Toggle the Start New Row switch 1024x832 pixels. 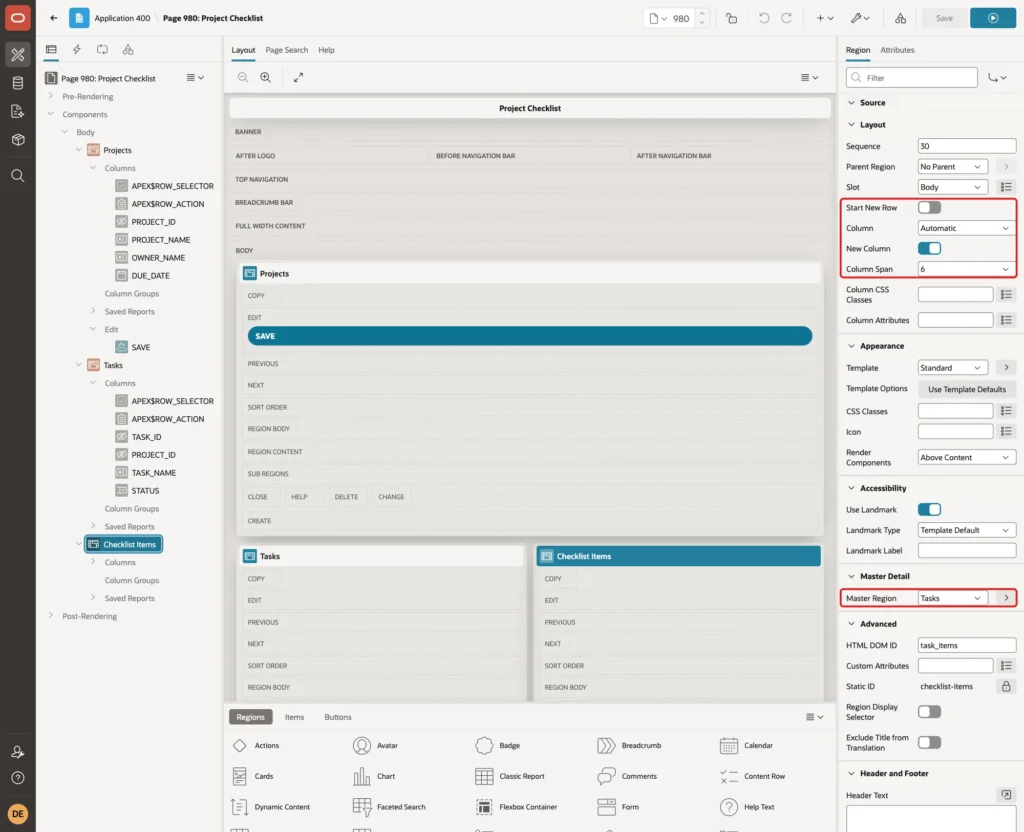pyautogui.click(x=929, y=208)
